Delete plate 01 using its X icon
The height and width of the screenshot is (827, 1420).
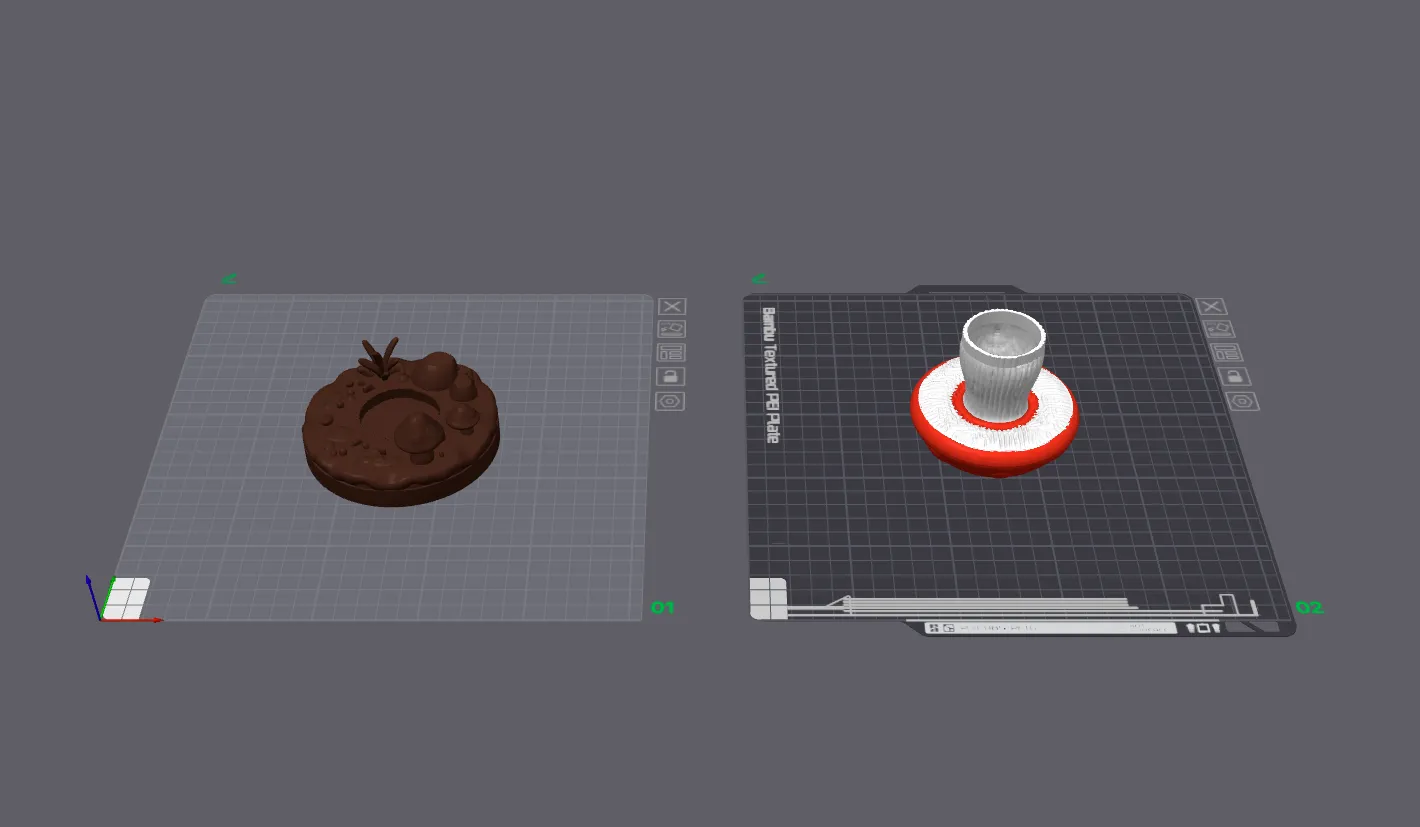click(672, 307)
